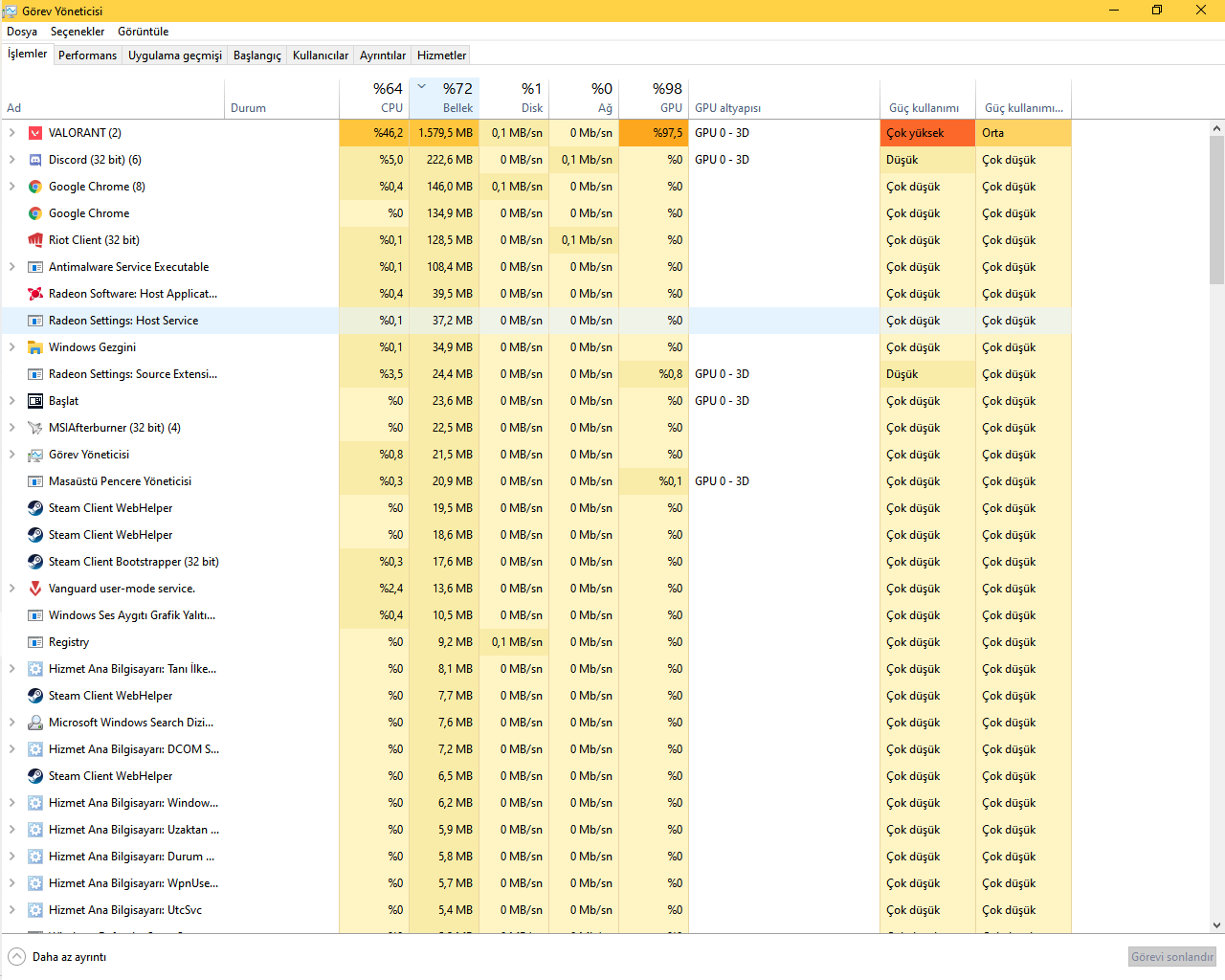Open the Seçenekler menu
This screenshot has height=980, width=1225.
pos(78,32)
